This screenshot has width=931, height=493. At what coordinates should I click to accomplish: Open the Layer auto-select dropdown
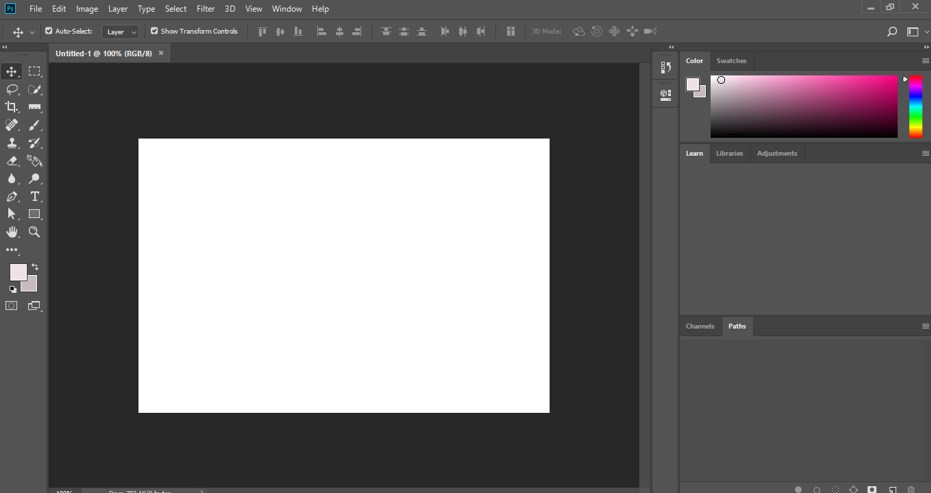(x=120, y=32)
